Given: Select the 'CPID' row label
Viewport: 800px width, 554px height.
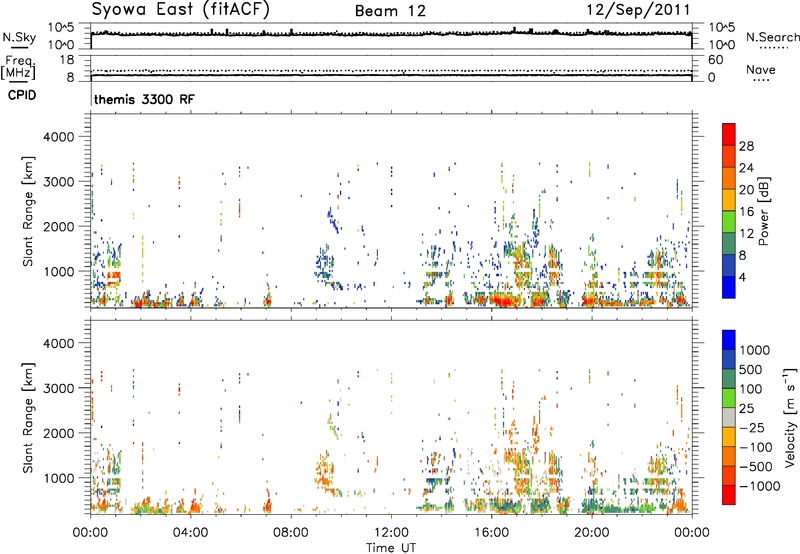Looking at the screenshot, I should pos(22,95).
